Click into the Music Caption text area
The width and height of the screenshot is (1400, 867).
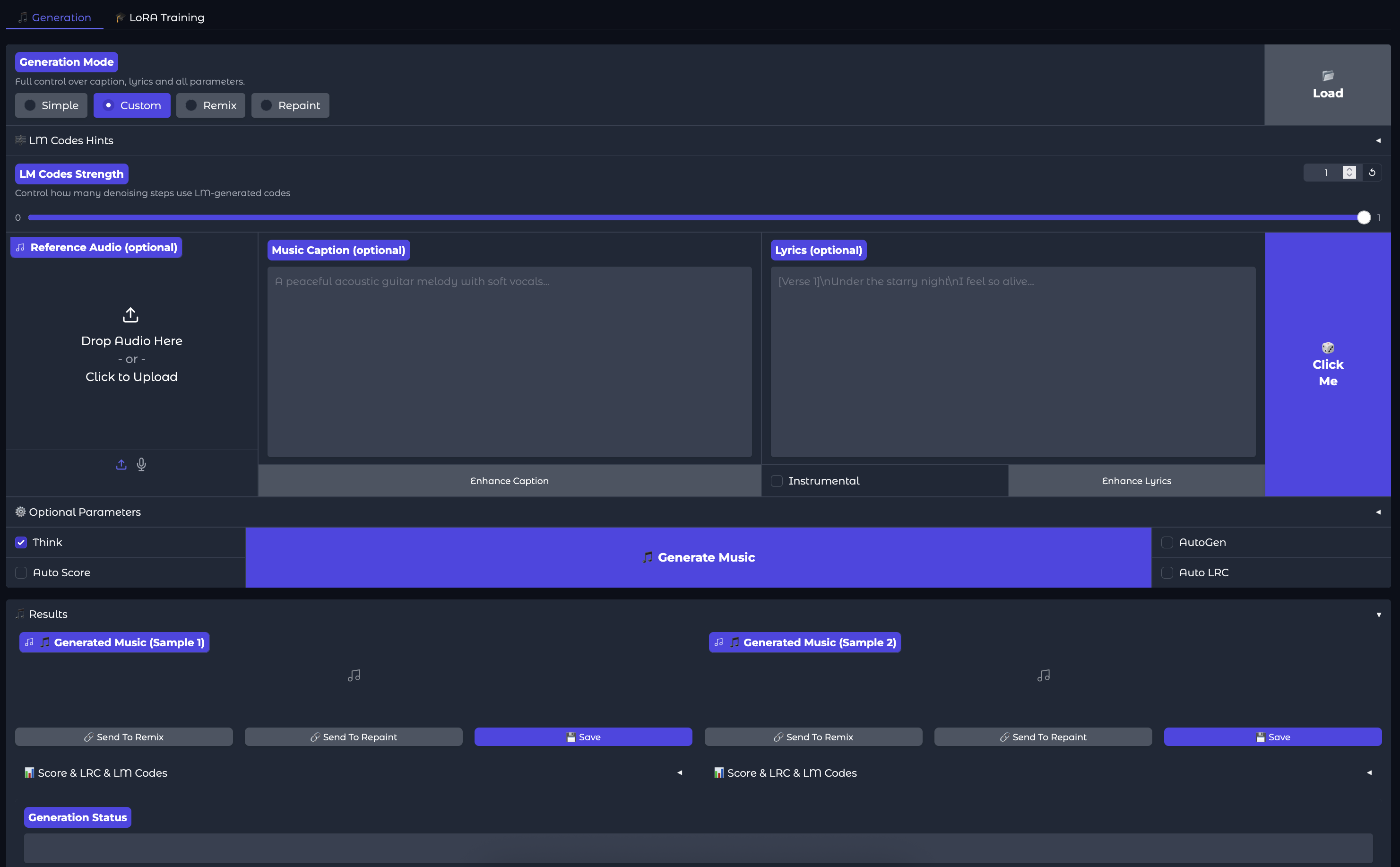click(x=509, y=361)
